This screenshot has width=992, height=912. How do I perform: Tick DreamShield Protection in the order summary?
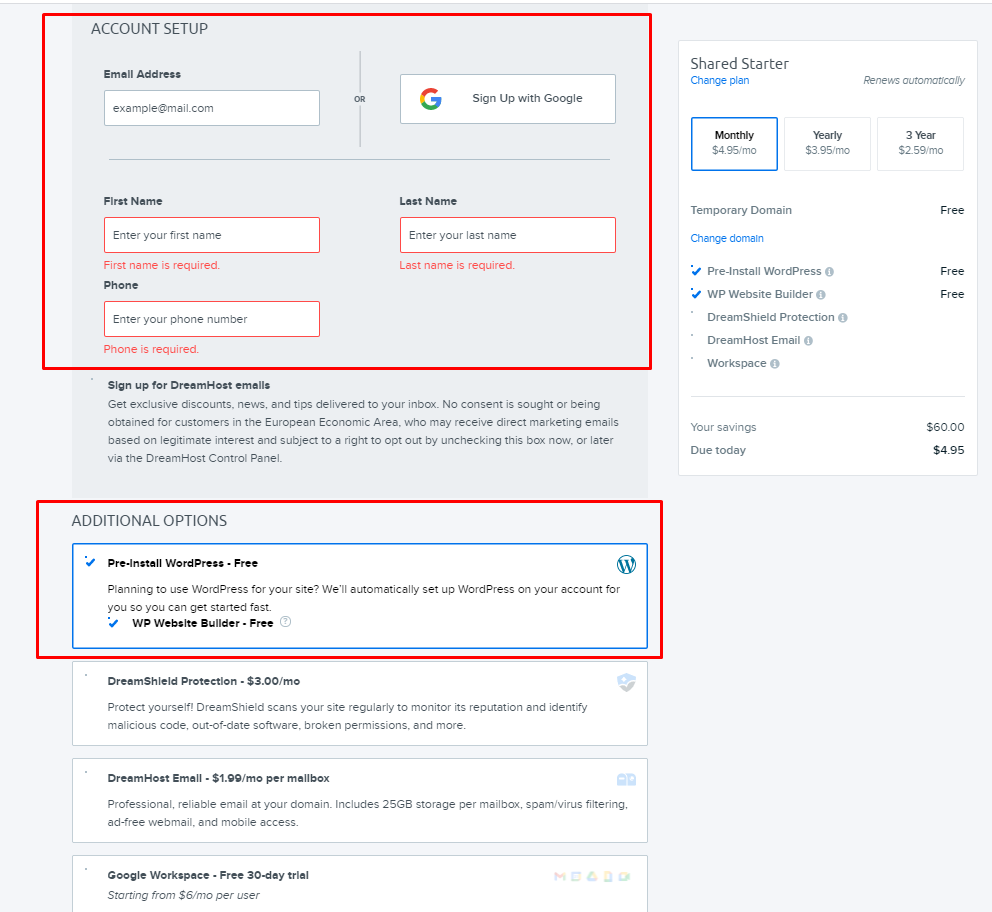click(x=692, y=312)
